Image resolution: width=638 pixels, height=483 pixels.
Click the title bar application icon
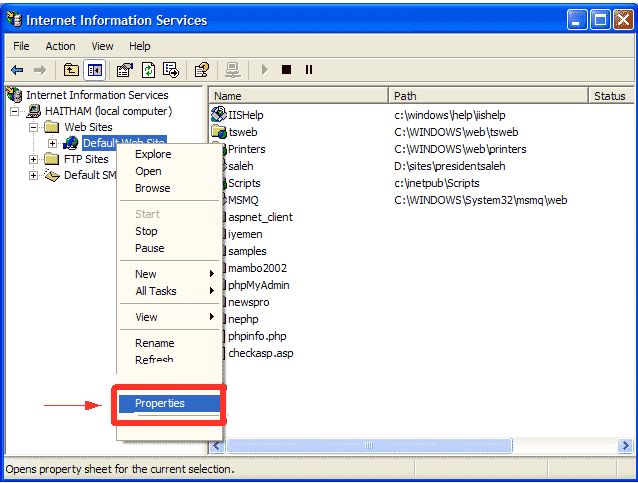(x=13, y=20)
